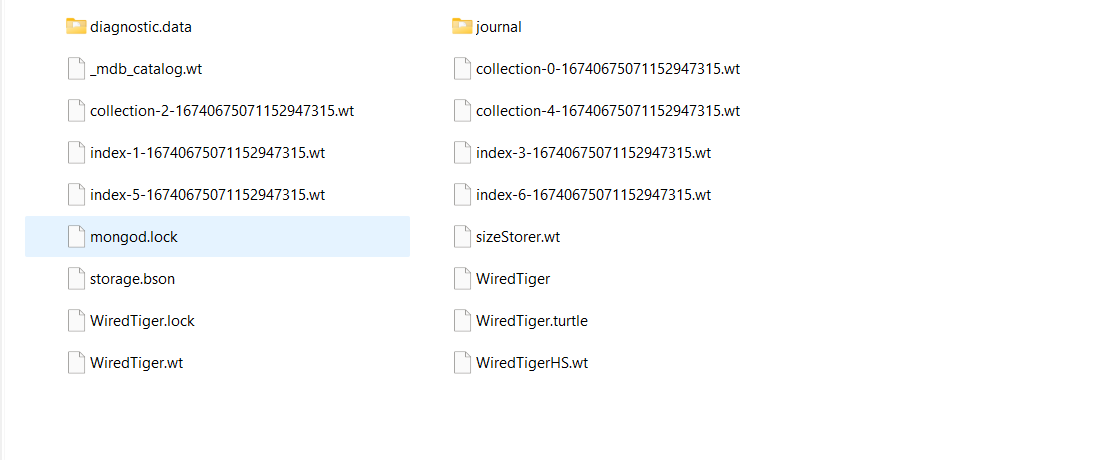Click the mongod.lock file icon
1097x460 pixels.
(x=76, y=237)
